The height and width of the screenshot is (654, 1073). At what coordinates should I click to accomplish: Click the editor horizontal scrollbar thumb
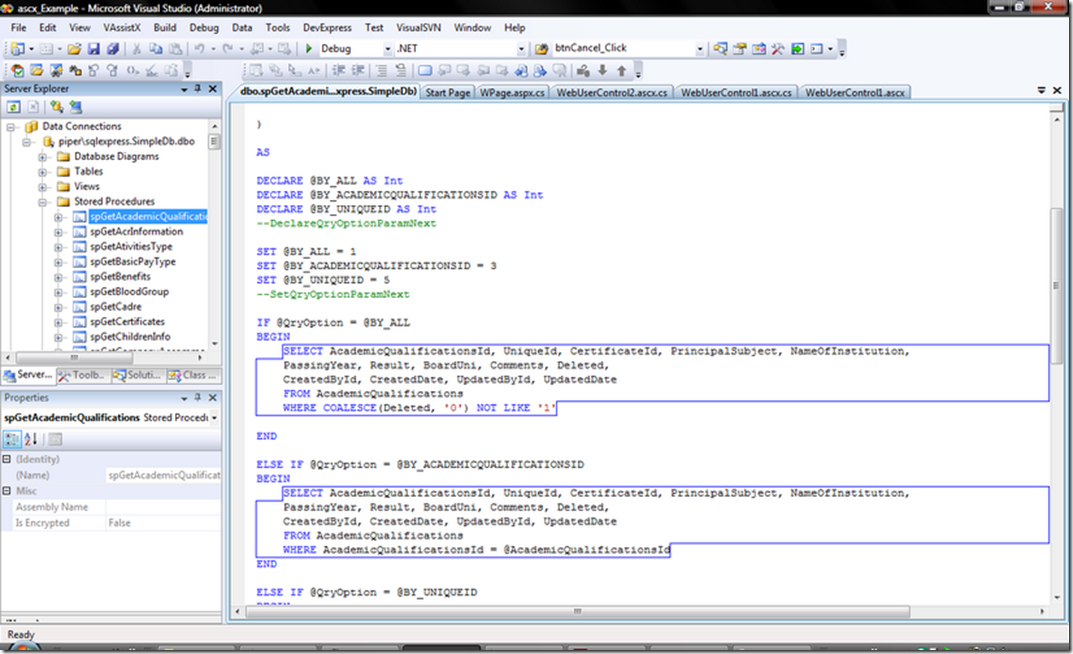coord(578,611)
